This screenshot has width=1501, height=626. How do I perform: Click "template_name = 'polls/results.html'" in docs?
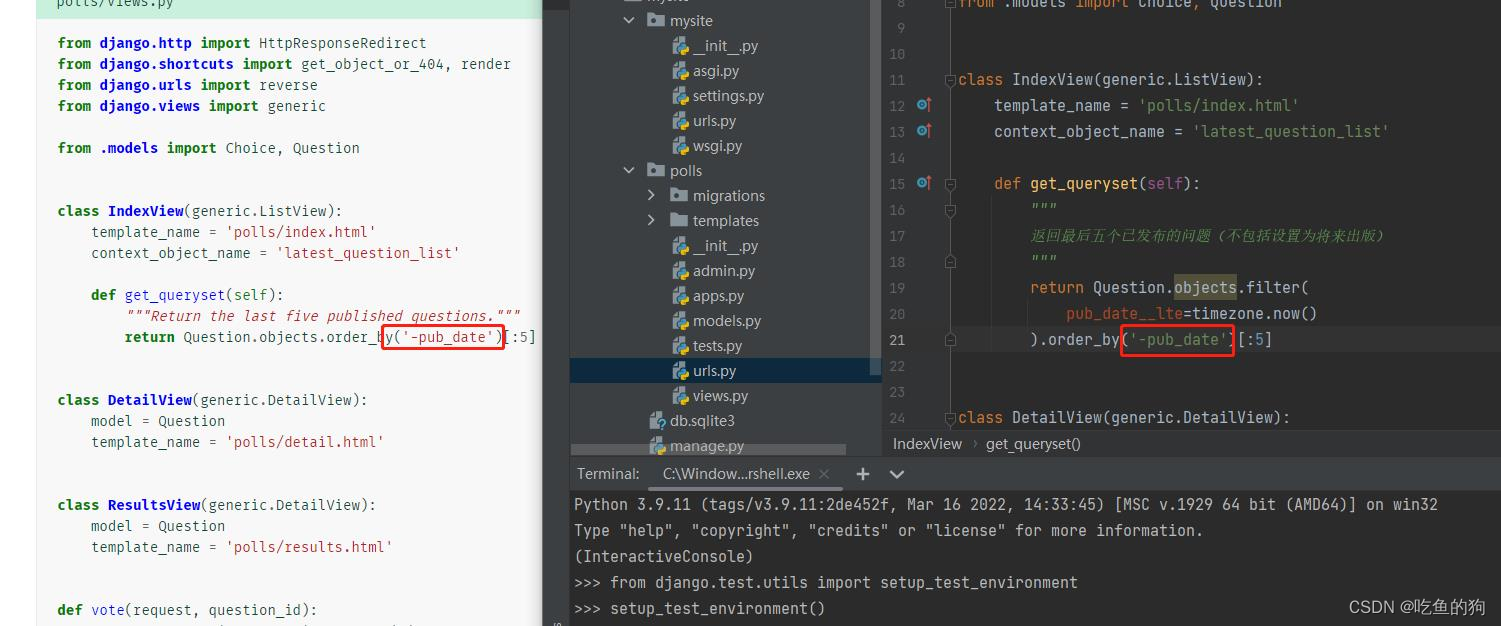point(241,547)
